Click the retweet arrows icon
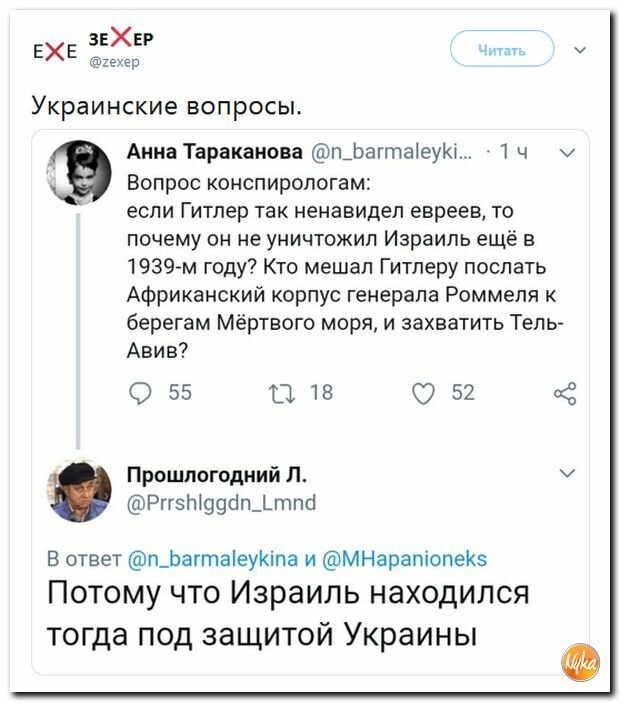Viewport: 621px width, 703px height. coord(282,394)
